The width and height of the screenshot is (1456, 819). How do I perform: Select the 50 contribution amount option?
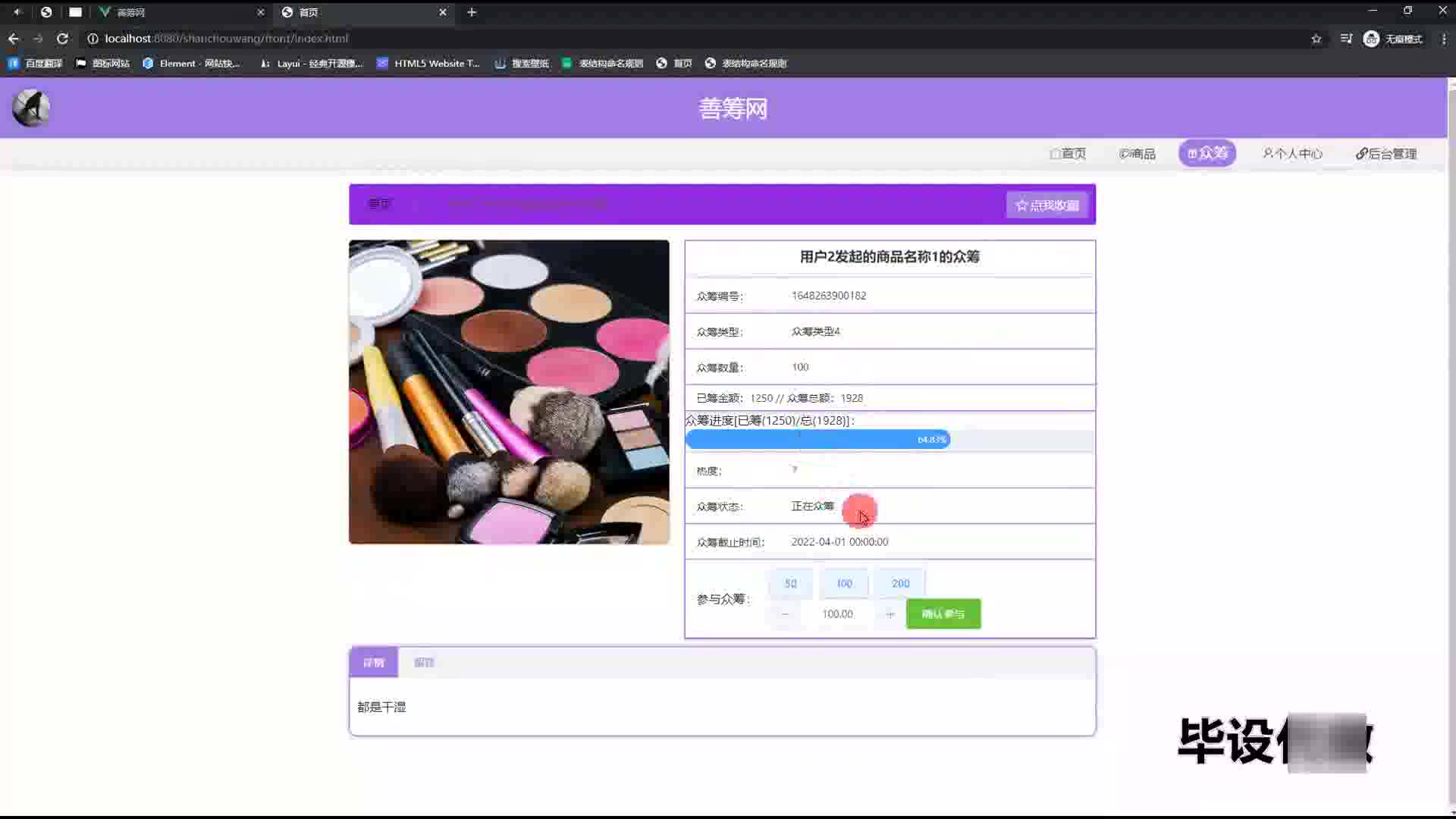pos(790,583)
